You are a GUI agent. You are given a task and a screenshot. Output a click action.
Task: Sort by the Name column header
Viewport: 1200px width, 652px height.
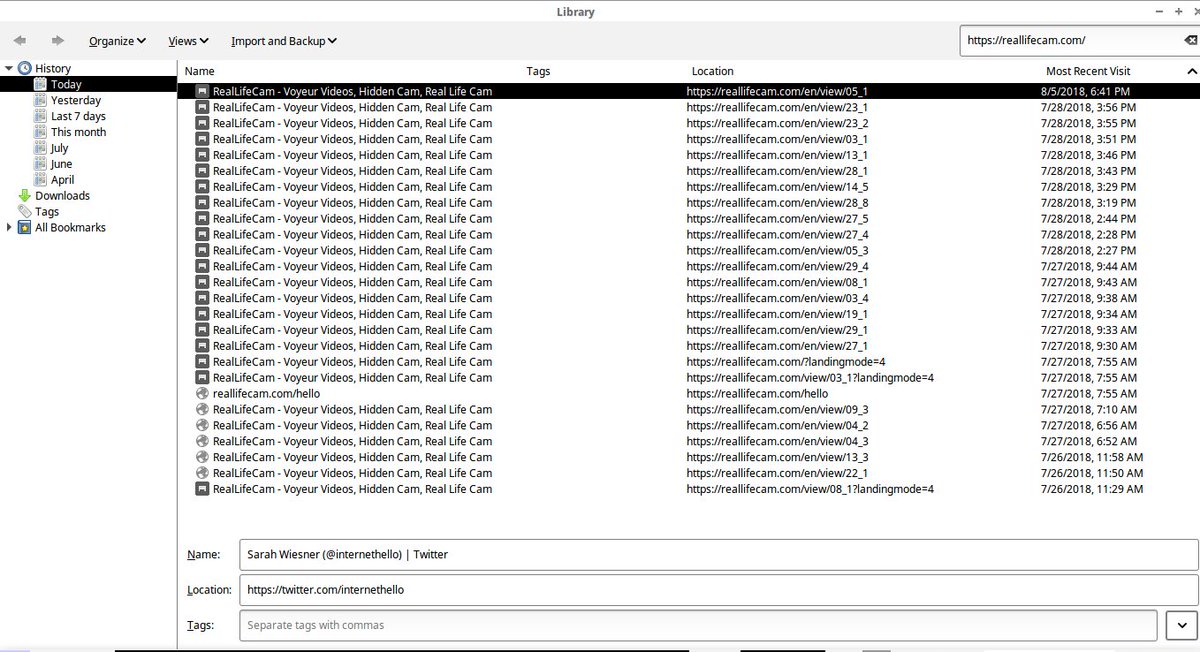click(x=199, y=71)
